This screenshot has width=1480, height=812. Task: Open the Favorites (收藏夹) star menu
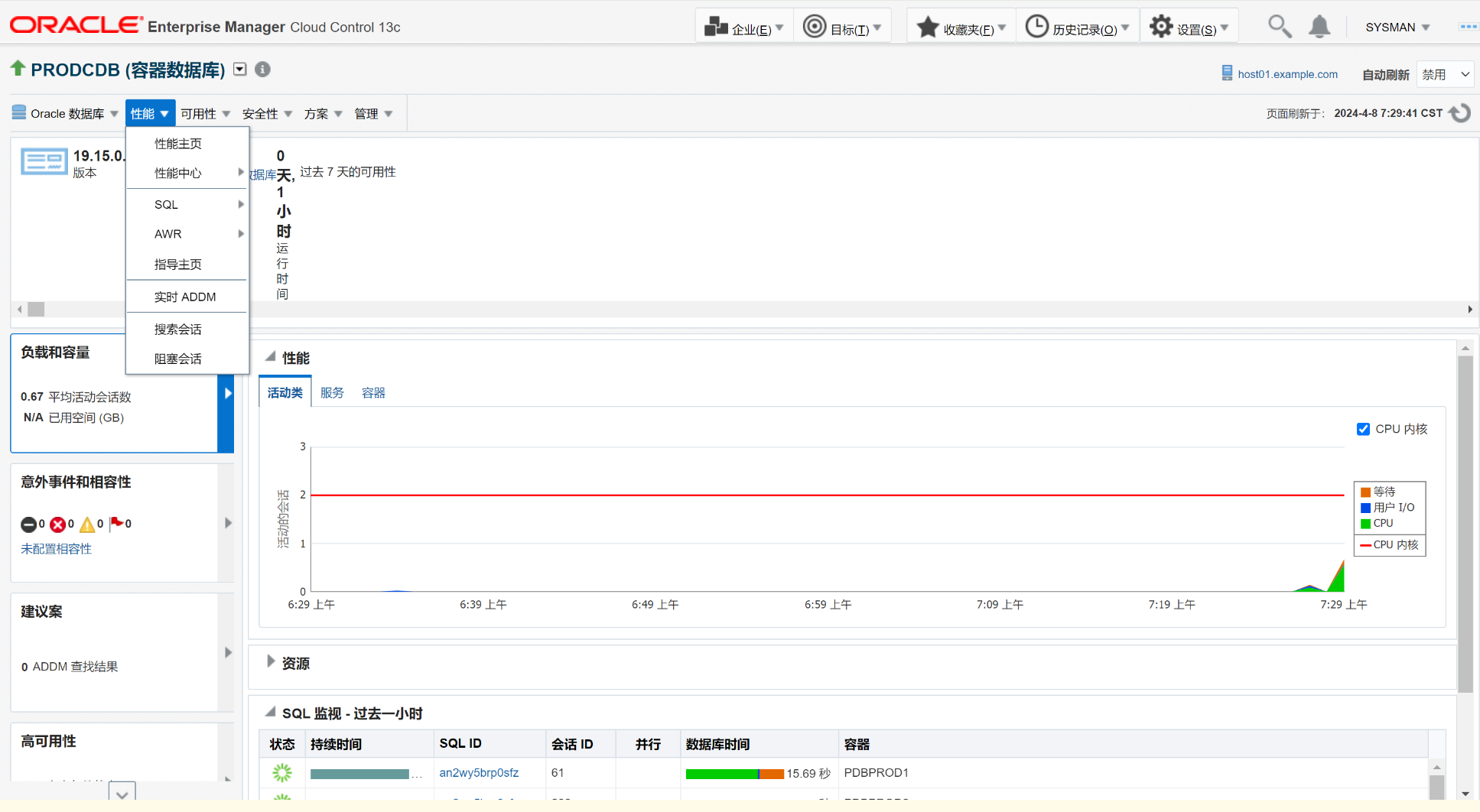tap(928, 27)
